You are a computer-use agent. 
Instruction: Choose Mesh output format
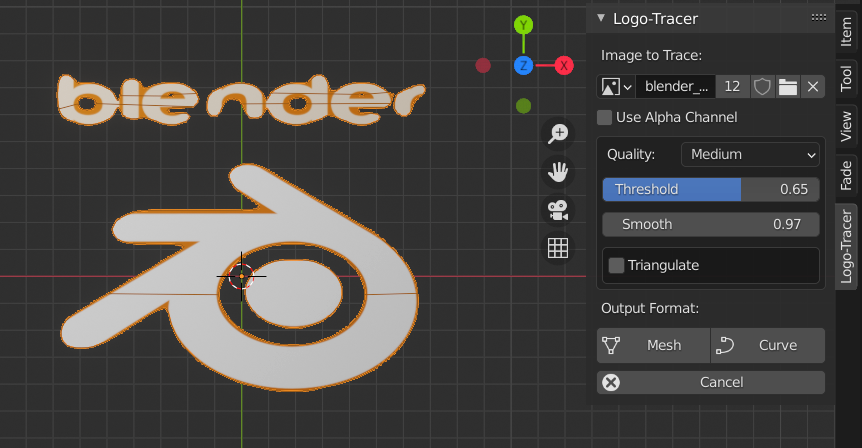pos(654,345)
